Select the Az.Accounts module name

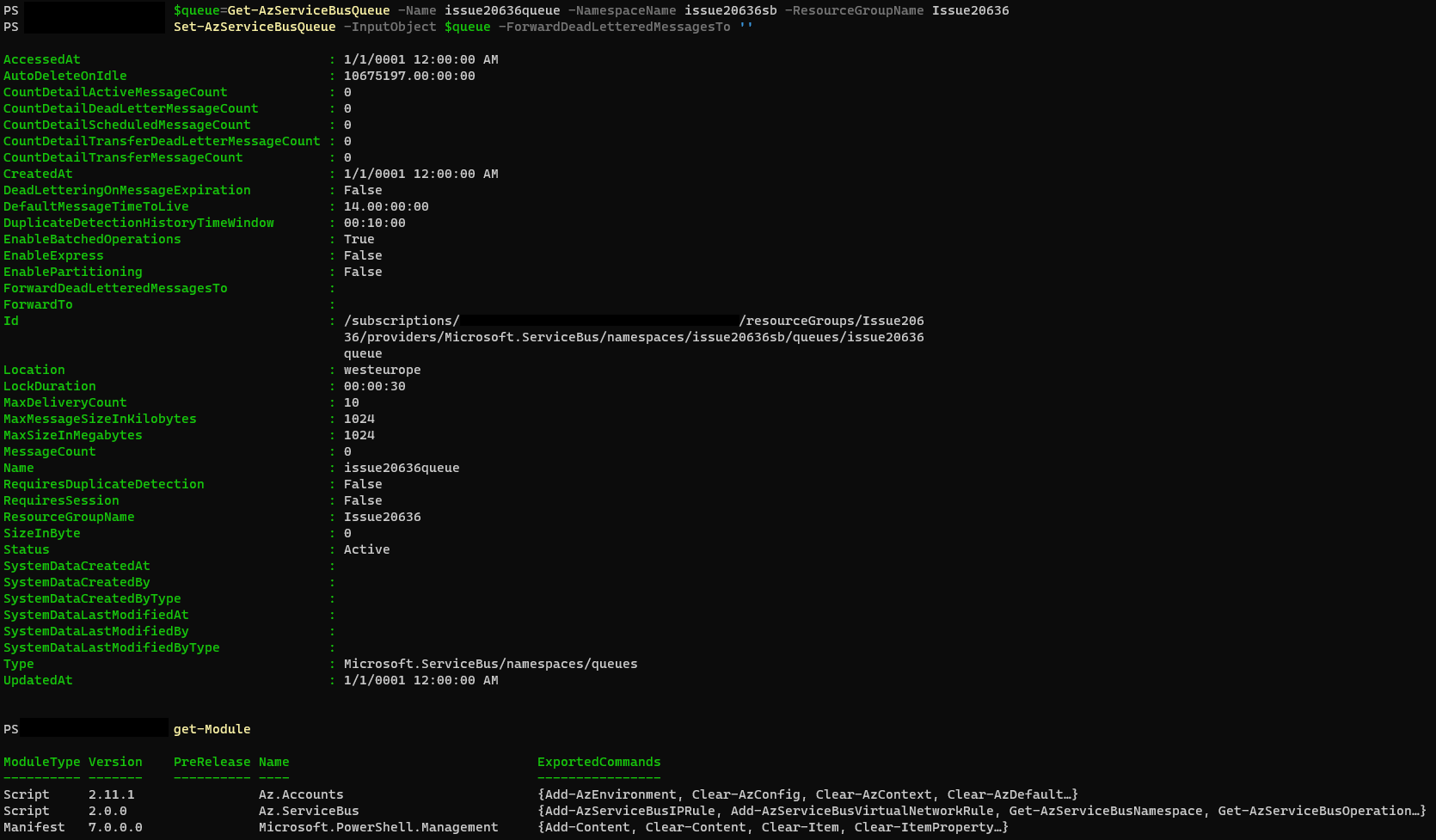click(300, 794)
